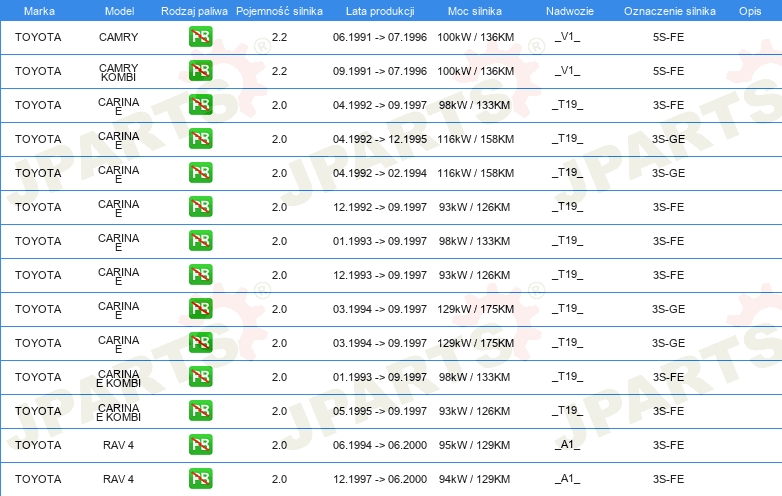Click '116kW / 158KM' in 04.1992 -> 02.1994 row
This screenshot has height=496, width=782.
(x=475, y=173)
